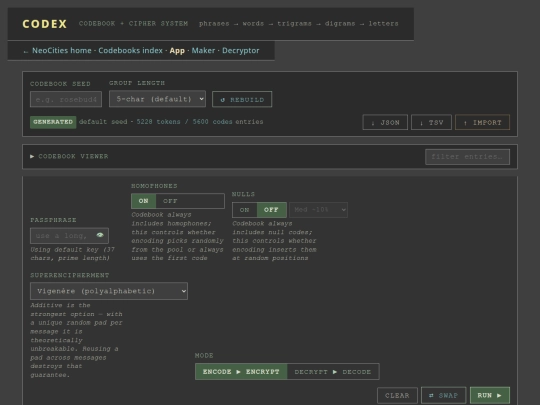Focus the filter entries field

tap(467, 157)
